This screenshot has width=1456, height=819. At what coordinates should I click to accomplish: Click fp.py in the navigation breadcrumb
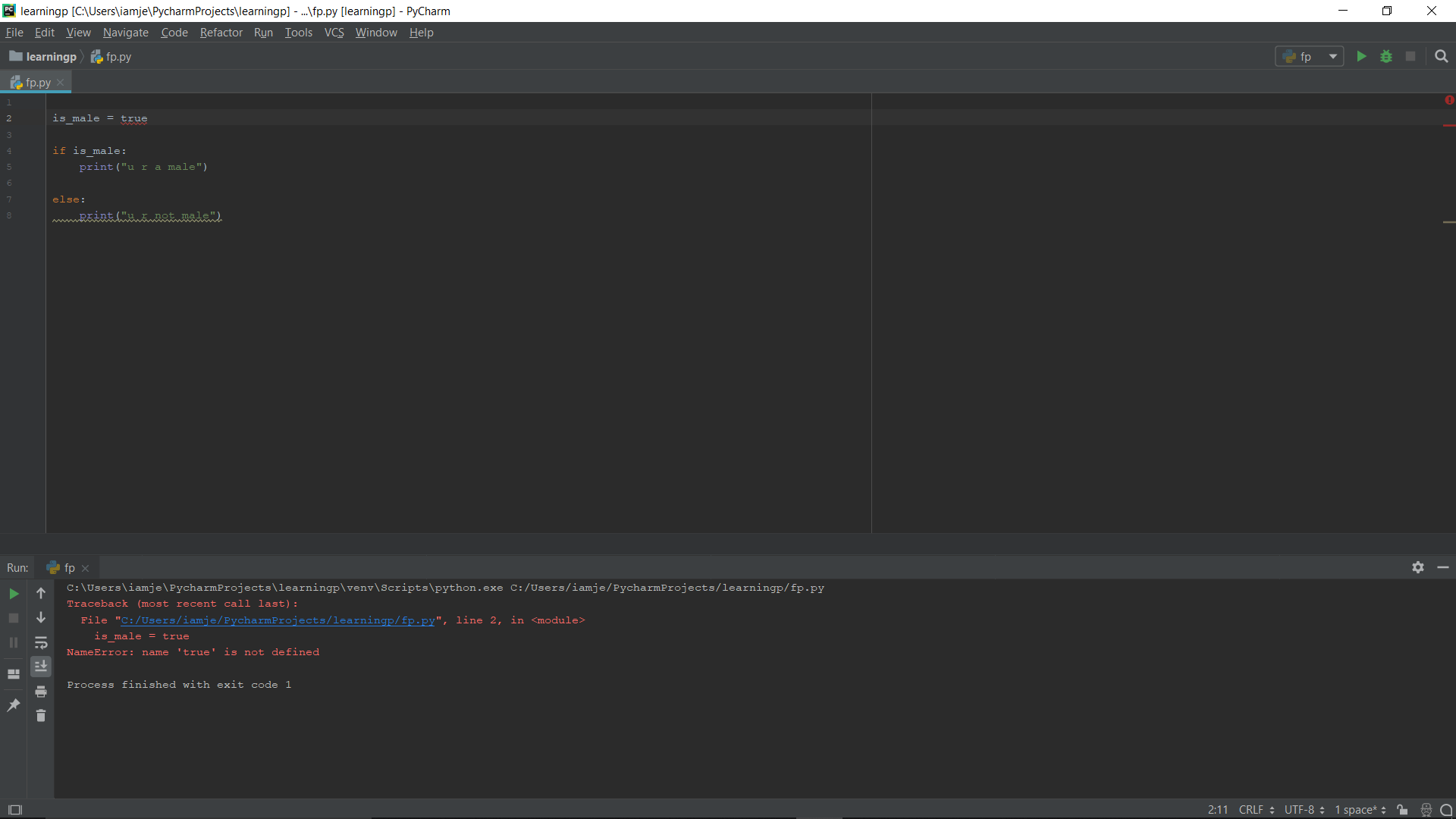[x=111, y=56]
